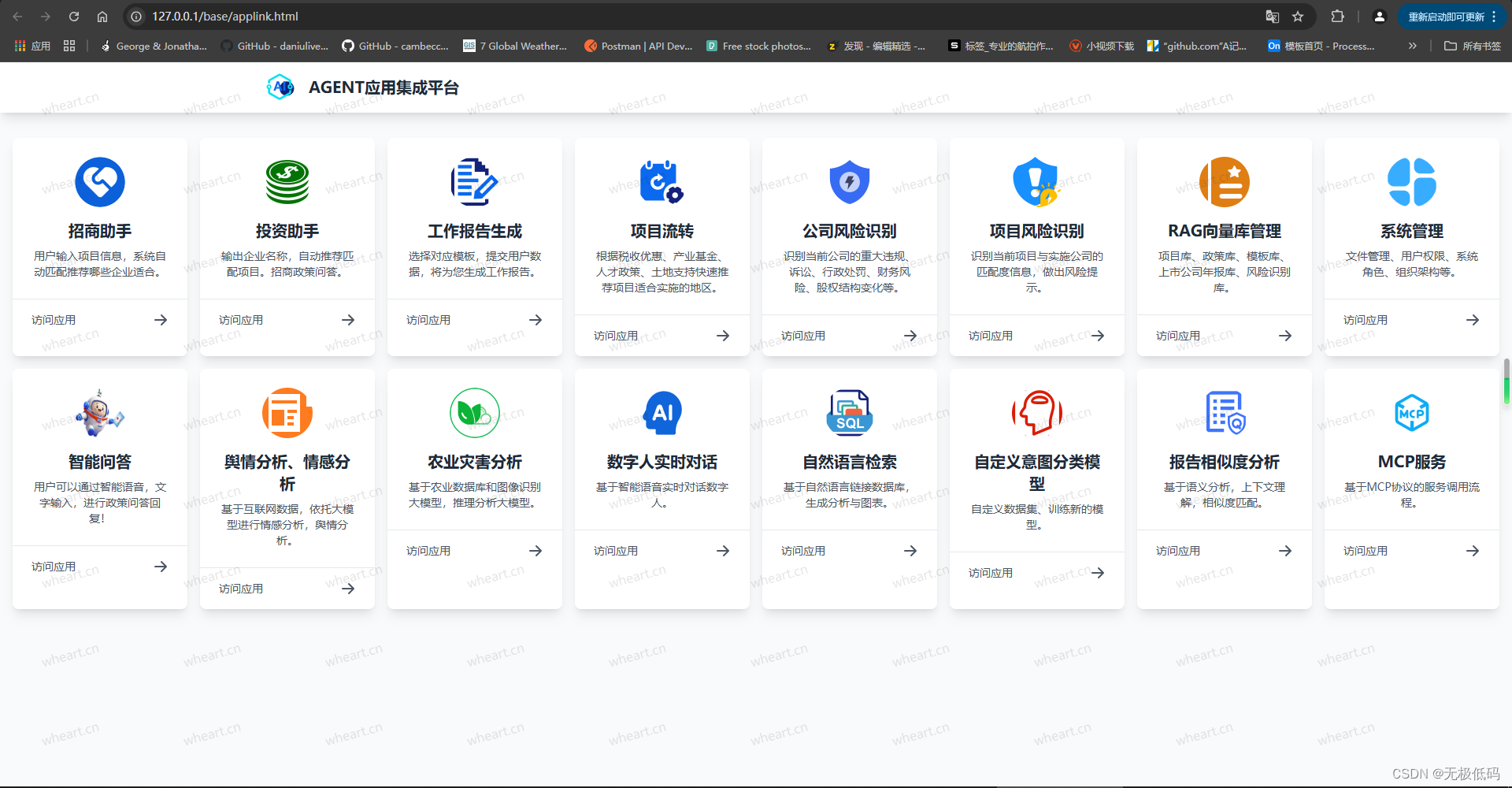Open 访问应用 link under 系统管理
The height and width of the screenshot is (788, 1512).
(1366, 320)
